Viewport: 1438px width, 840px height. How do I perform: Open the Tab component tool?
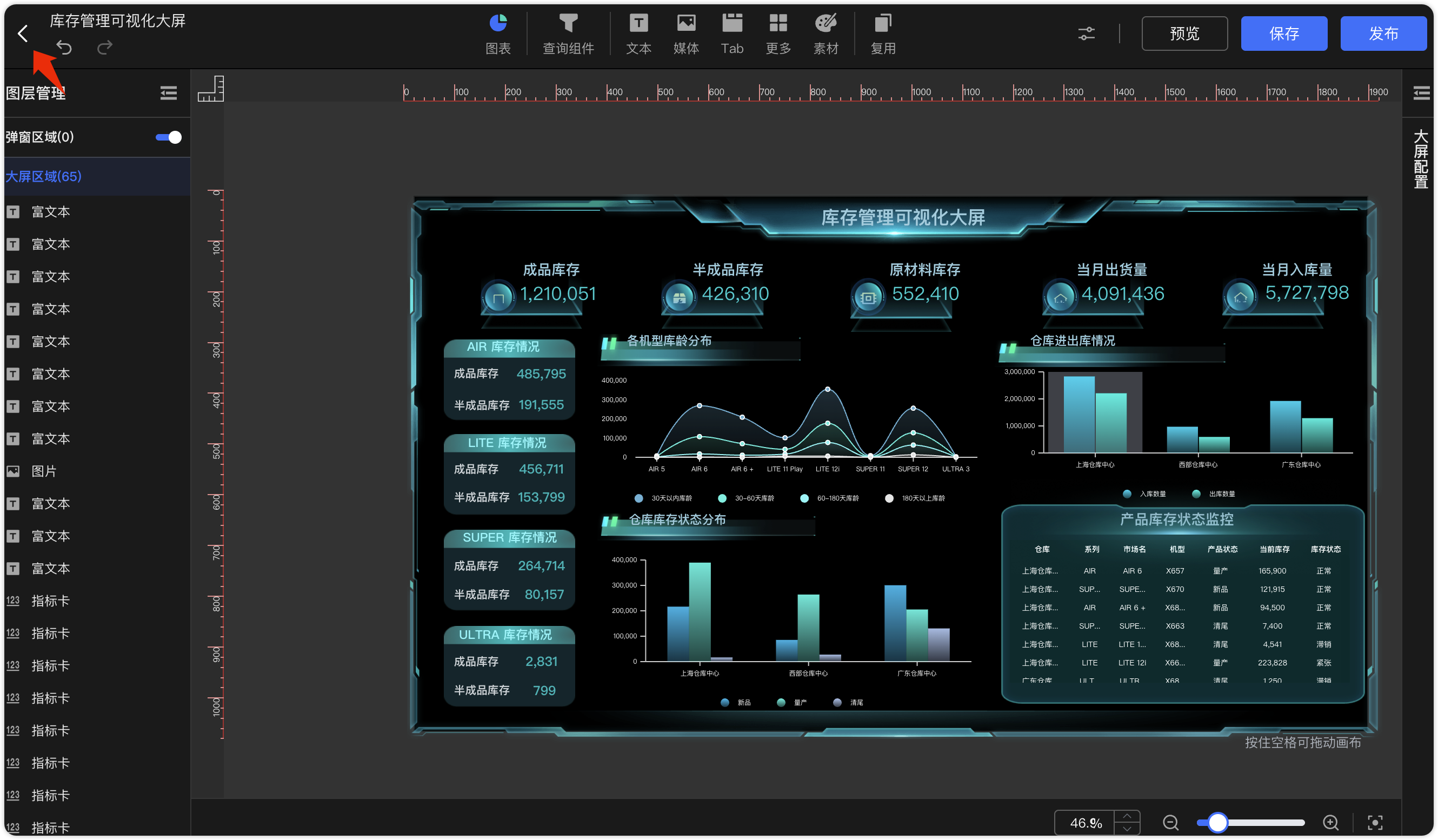coord(731,34)
